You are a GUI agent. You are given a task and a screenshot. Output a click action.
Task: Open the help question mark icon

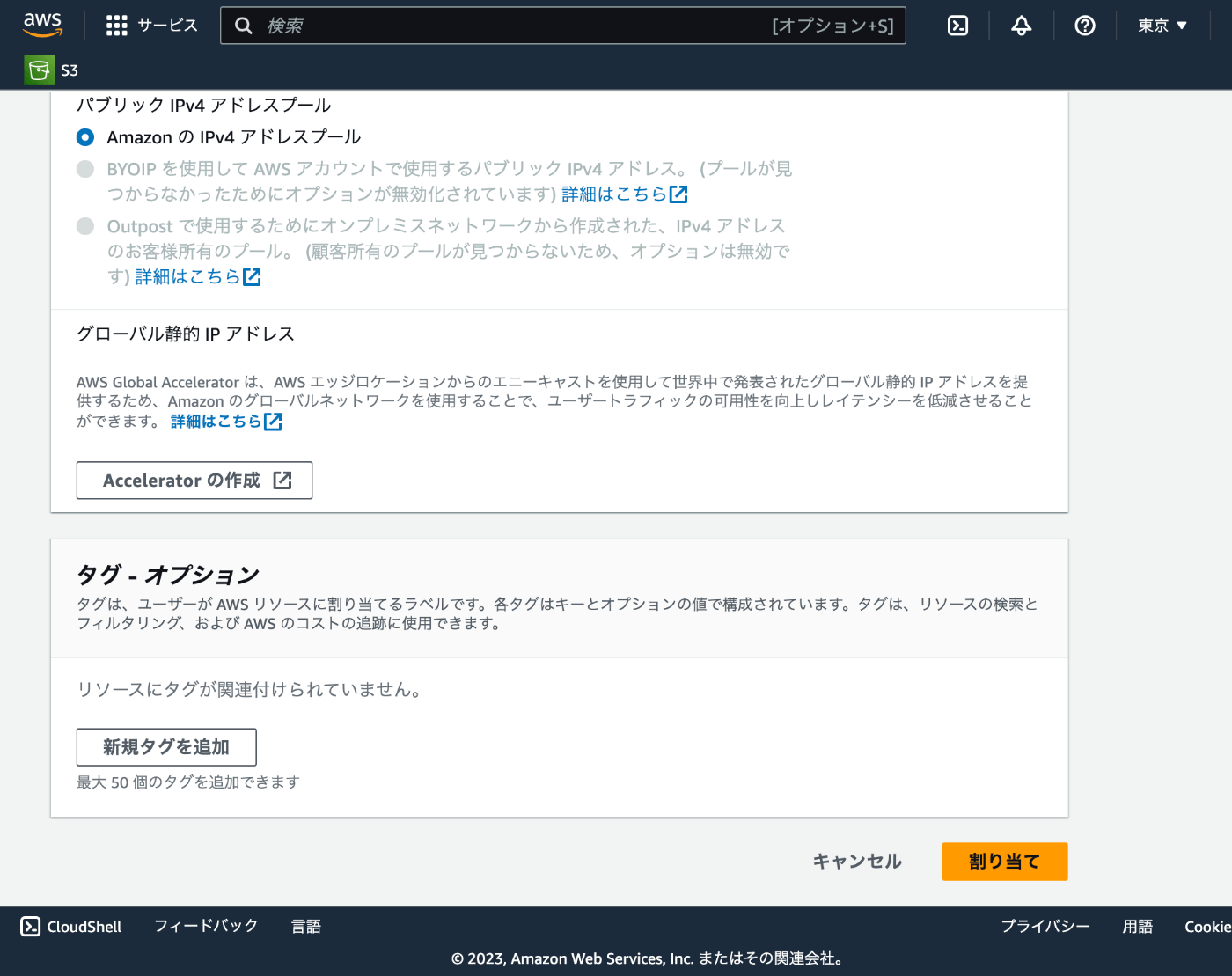(1085, 26)
